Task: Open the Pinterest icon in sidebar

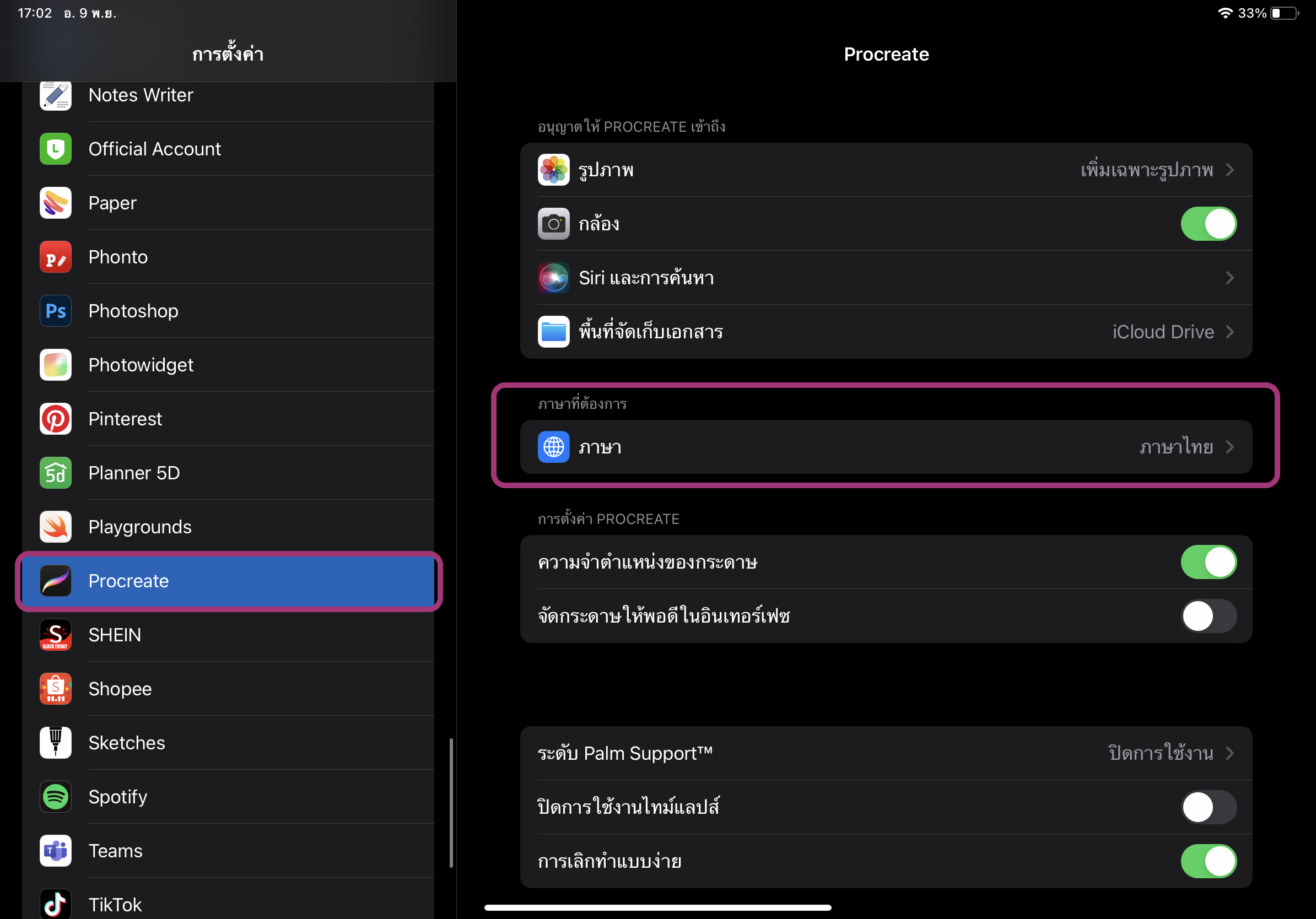Action: tap(56, 419)
